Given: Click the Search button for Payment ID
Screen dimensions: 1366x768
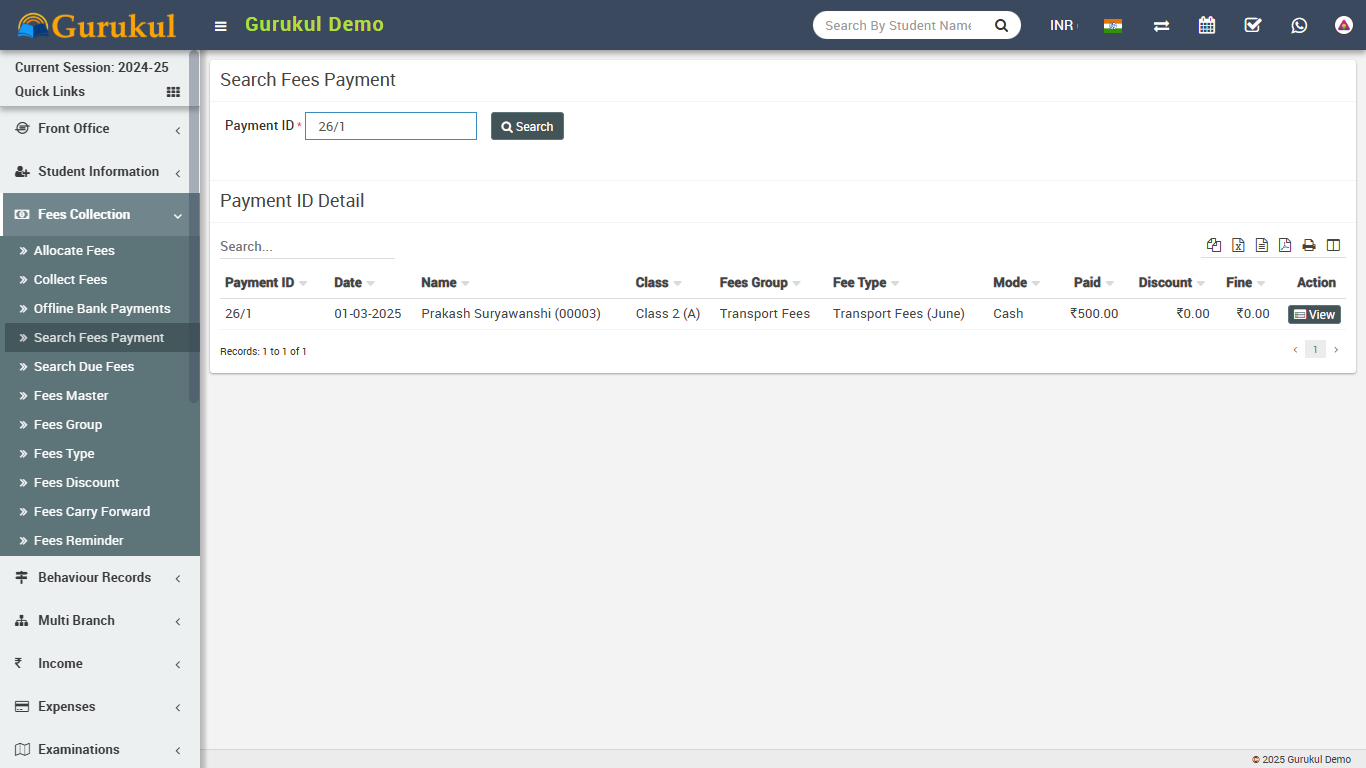Looking at the screenshot, I should (x=527, y=126).
